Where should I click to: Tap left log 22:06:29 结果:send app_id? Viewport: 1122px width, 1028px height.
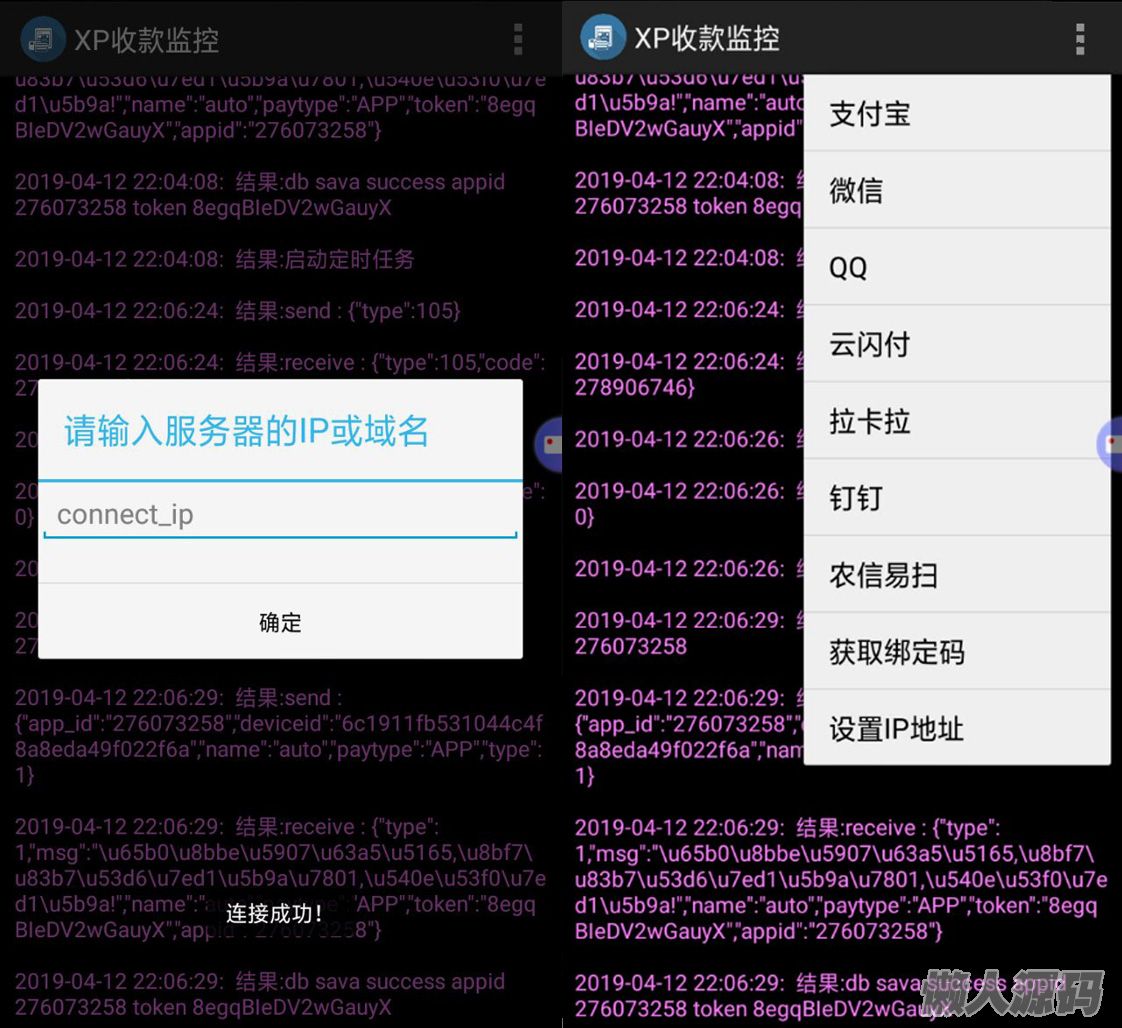[279, 736]
